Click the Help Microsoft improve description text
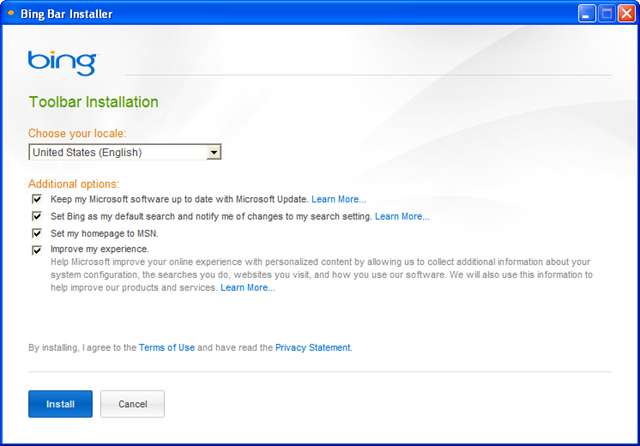 [x=322, y=275]
